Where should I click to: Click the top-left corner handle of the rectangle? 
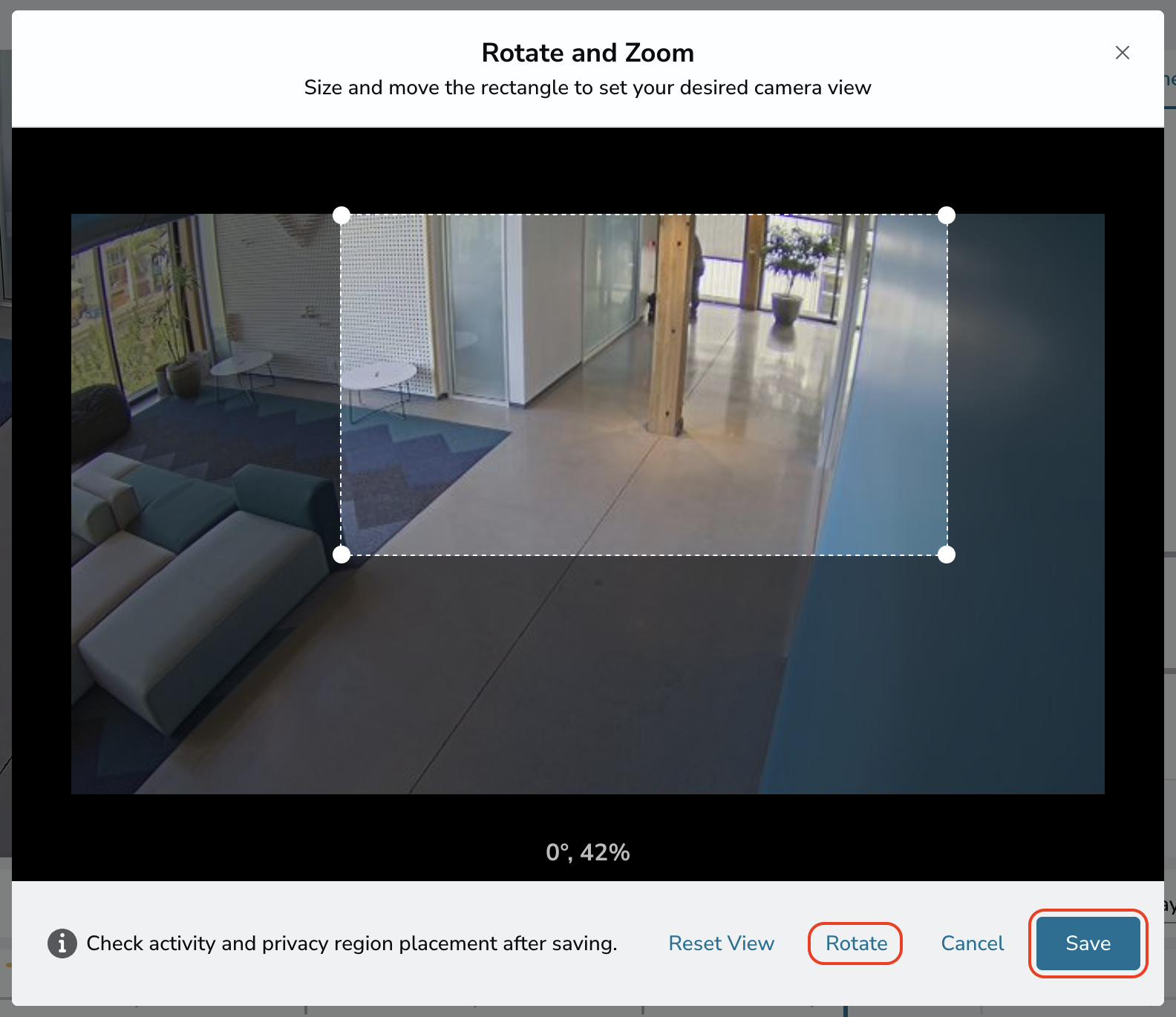click(342, 215)
